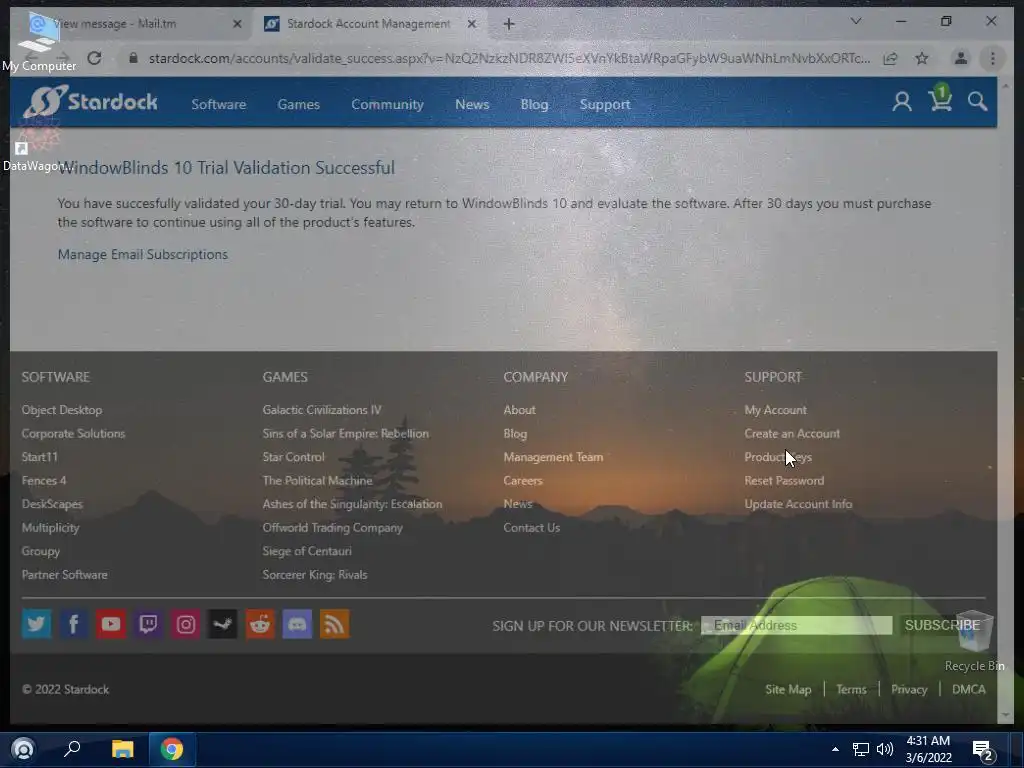1024x768 pixels.
Task: Open the Terms footer link
Action: (851, 690)
